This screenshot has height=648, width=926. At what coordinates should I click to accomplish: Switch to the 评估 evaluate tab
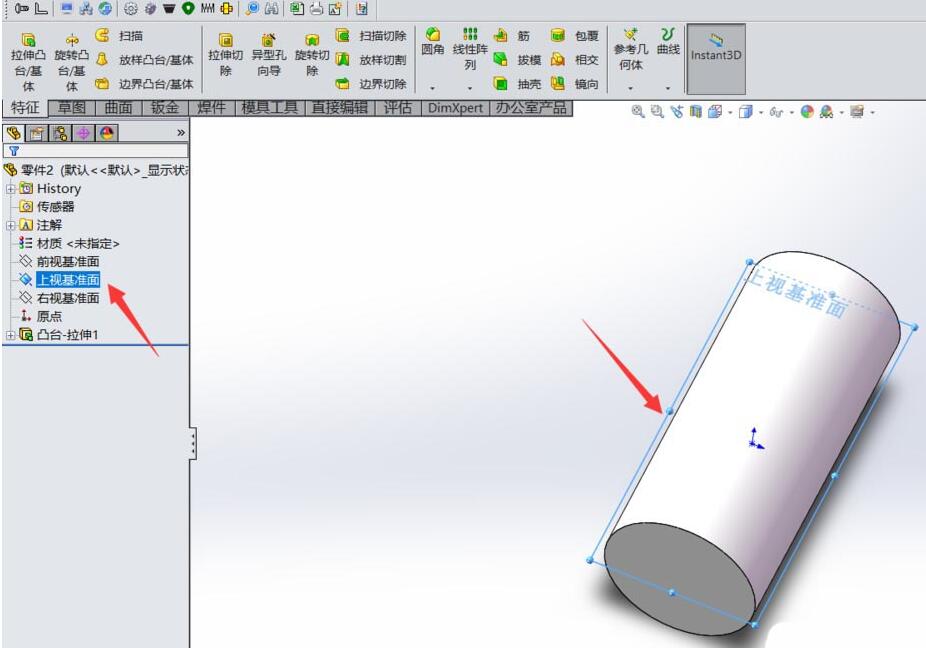[x=397, y=108]
